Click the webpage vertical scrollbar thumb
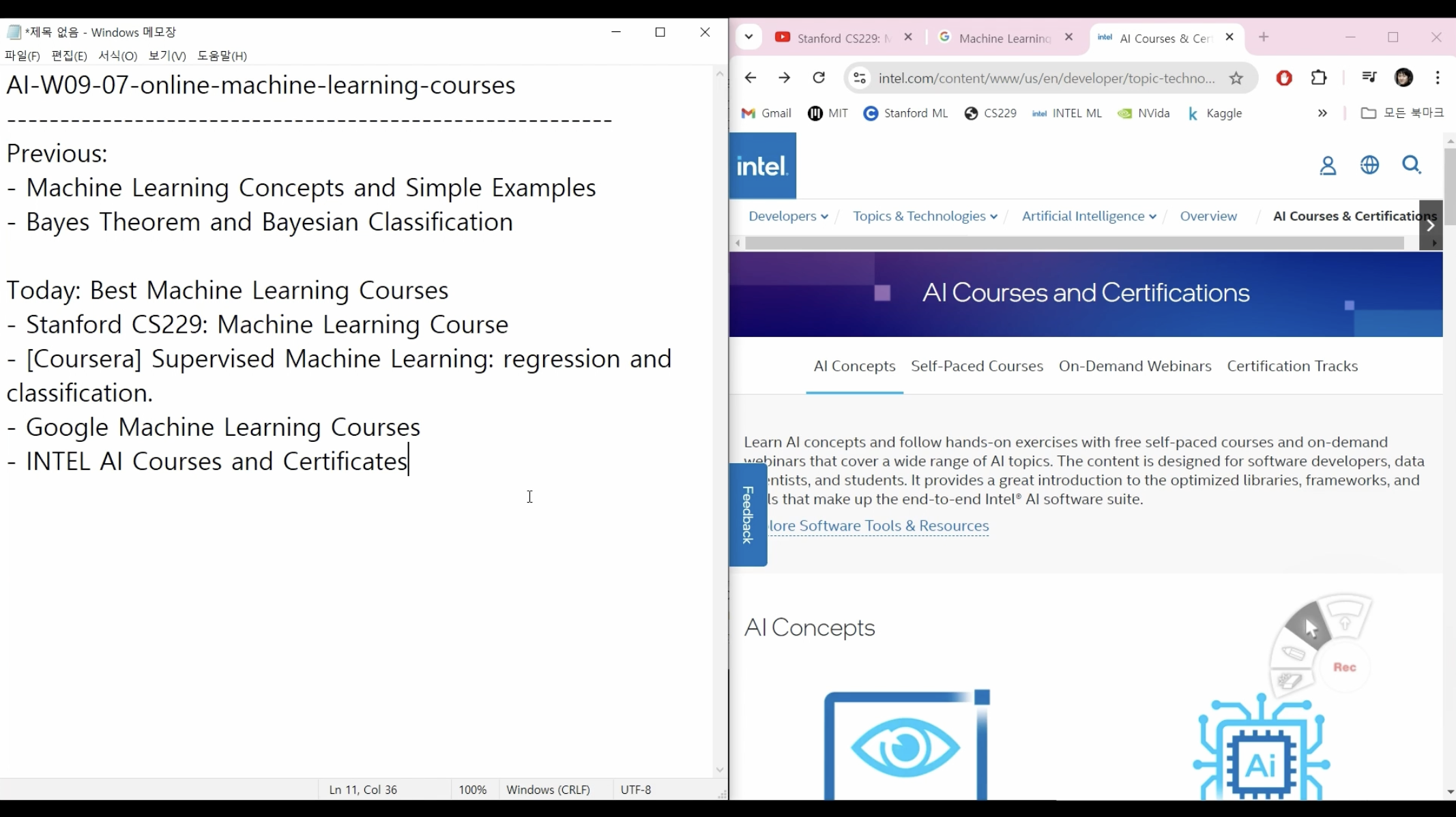 click(x=1450, y=185)
